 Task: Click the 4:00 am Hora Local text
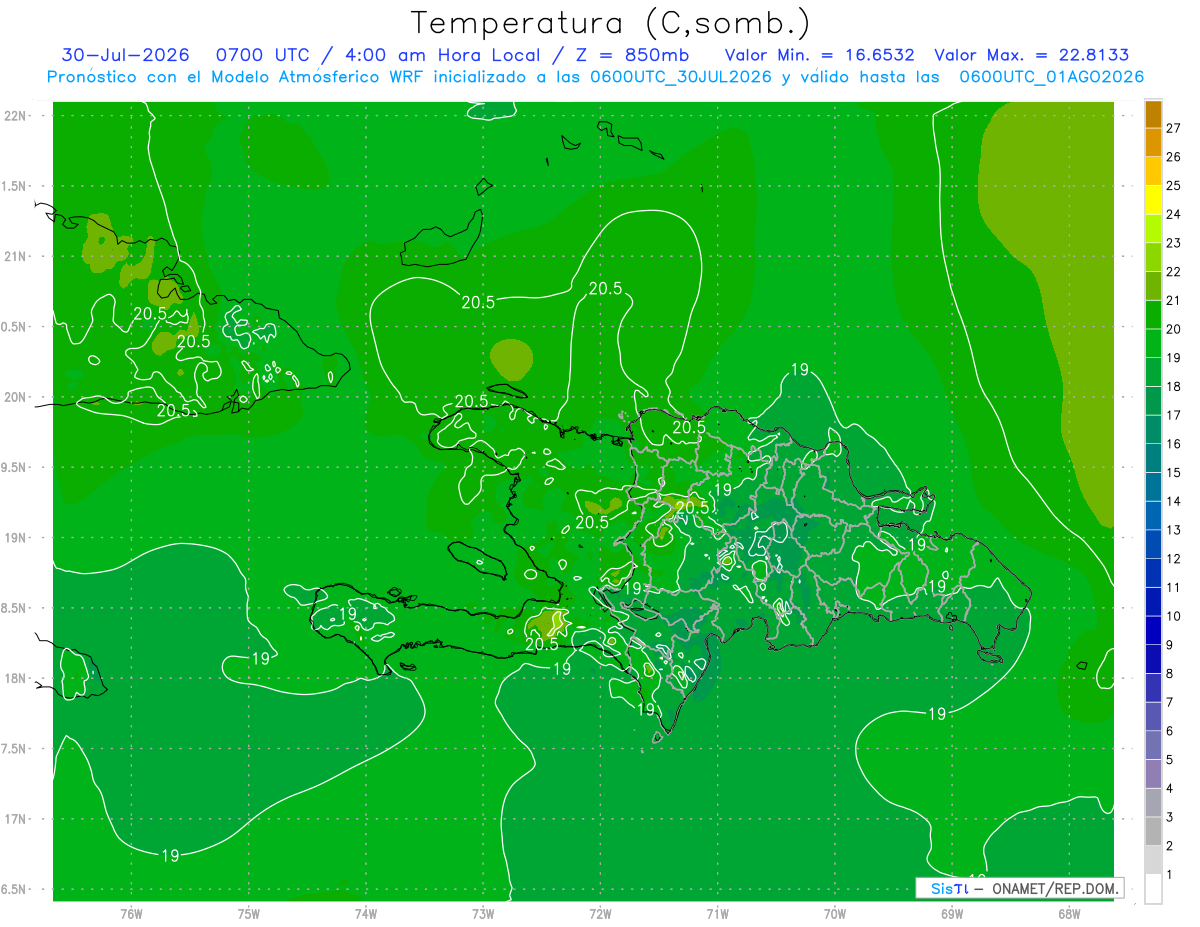(x=441, y=55)
